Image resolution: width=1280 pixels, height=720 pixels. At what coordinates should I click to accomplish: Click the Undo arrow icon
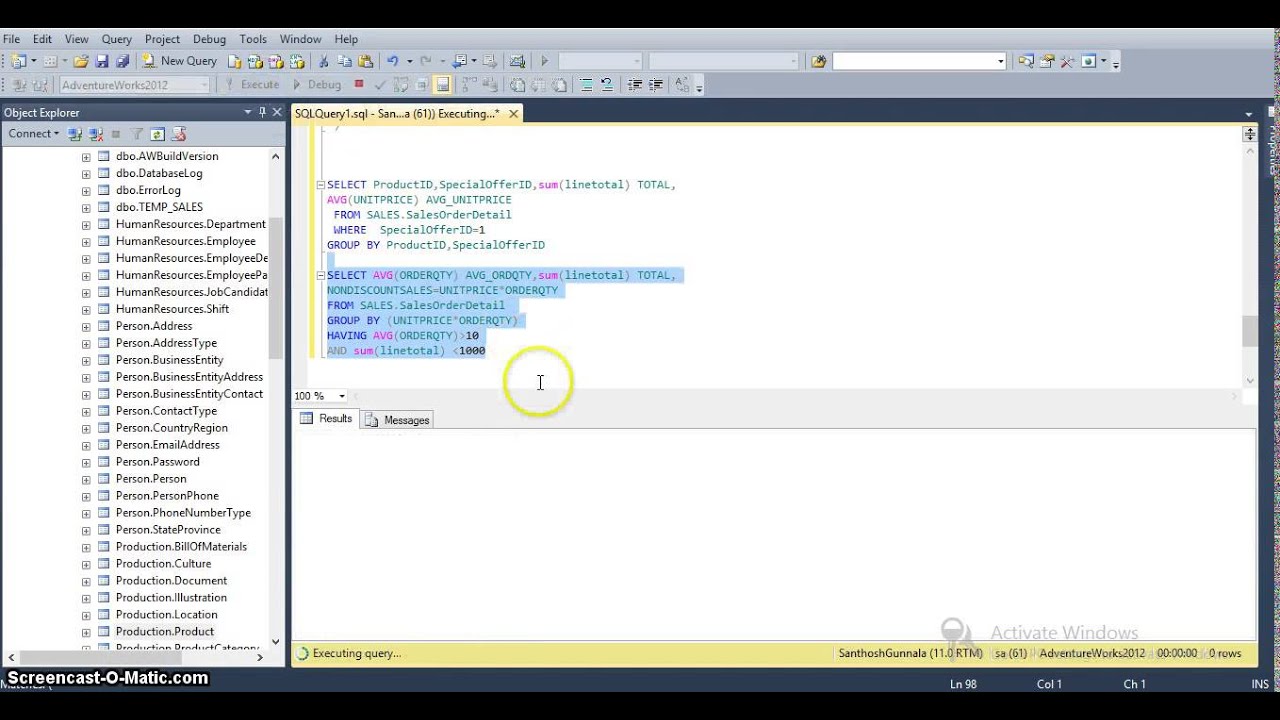coord(392,61)
